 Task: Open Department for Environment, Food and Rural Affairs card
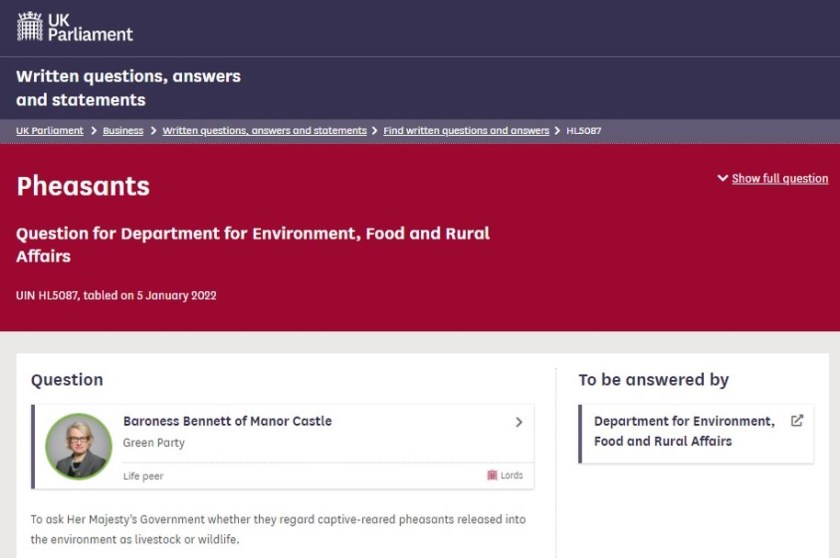[x=684, y=431]
